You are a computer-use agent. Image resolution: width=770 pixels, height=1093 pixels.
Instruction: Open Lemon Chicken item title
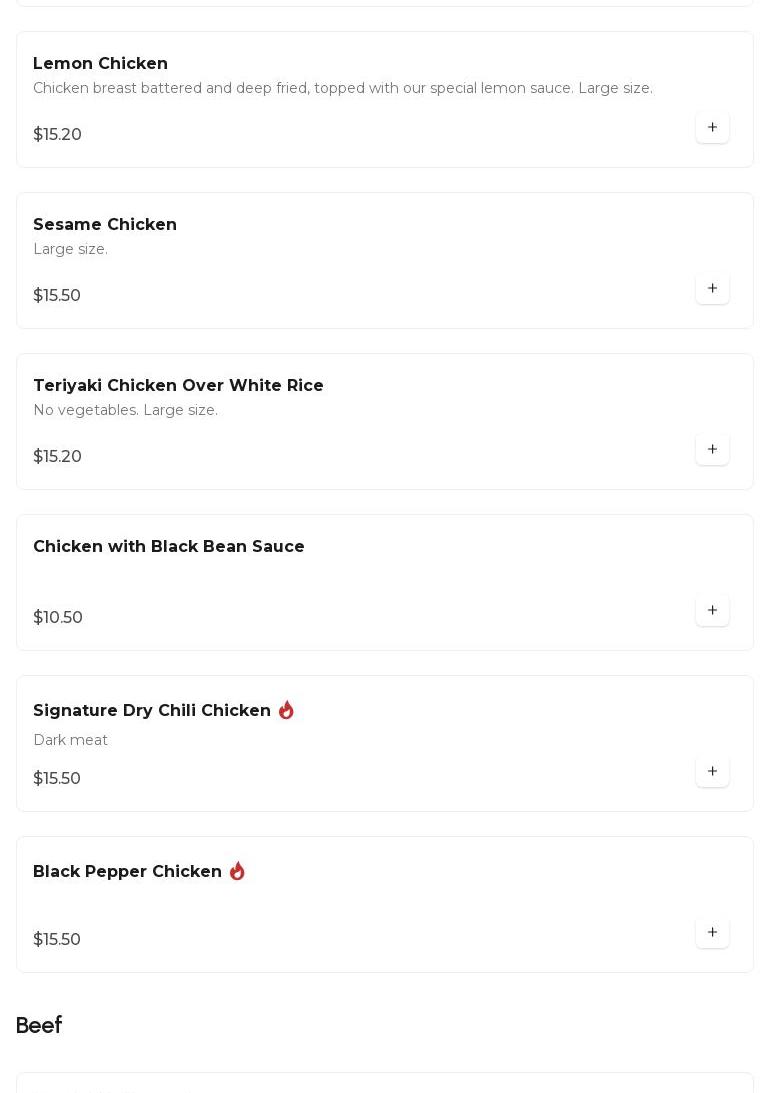pyautogui.click(x=100, y=64)
